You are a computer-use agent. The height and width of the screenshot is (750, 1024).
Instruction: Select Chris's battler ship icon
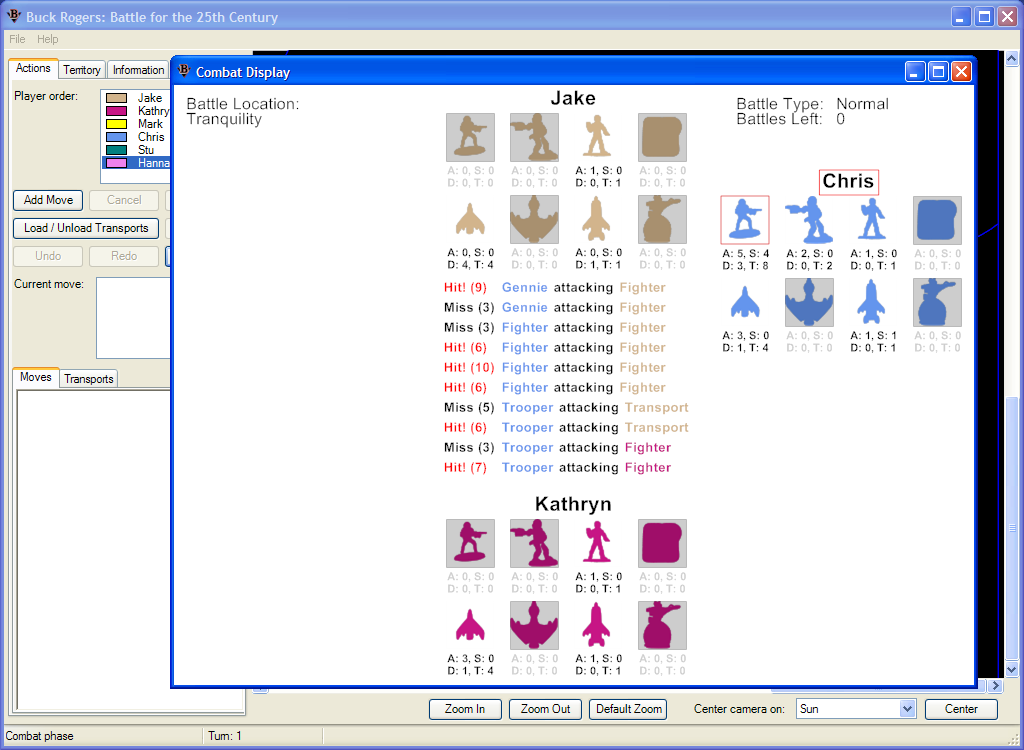[x=809, y=302]
